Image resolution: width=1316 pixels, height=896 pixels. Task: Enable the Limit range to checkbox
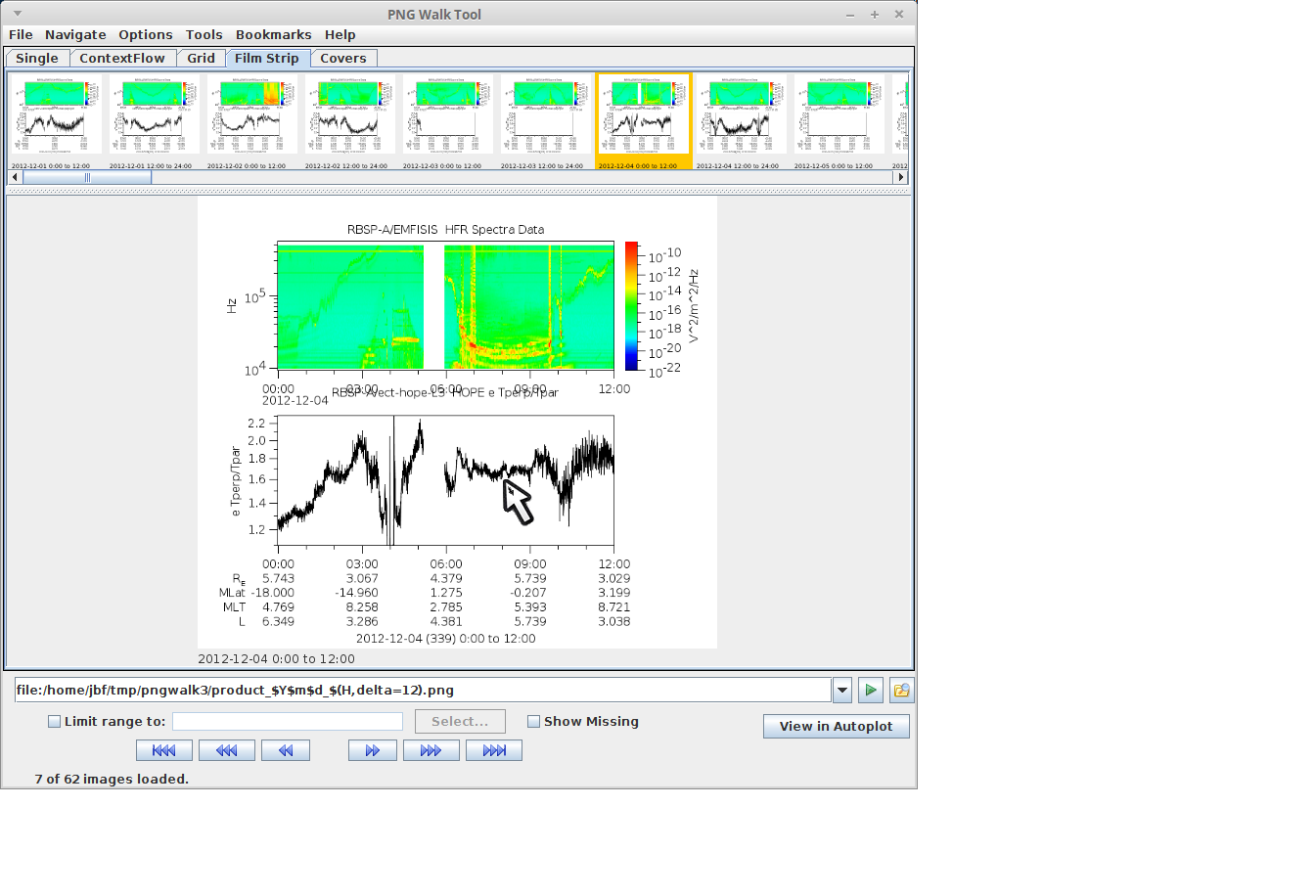point(55,722)
